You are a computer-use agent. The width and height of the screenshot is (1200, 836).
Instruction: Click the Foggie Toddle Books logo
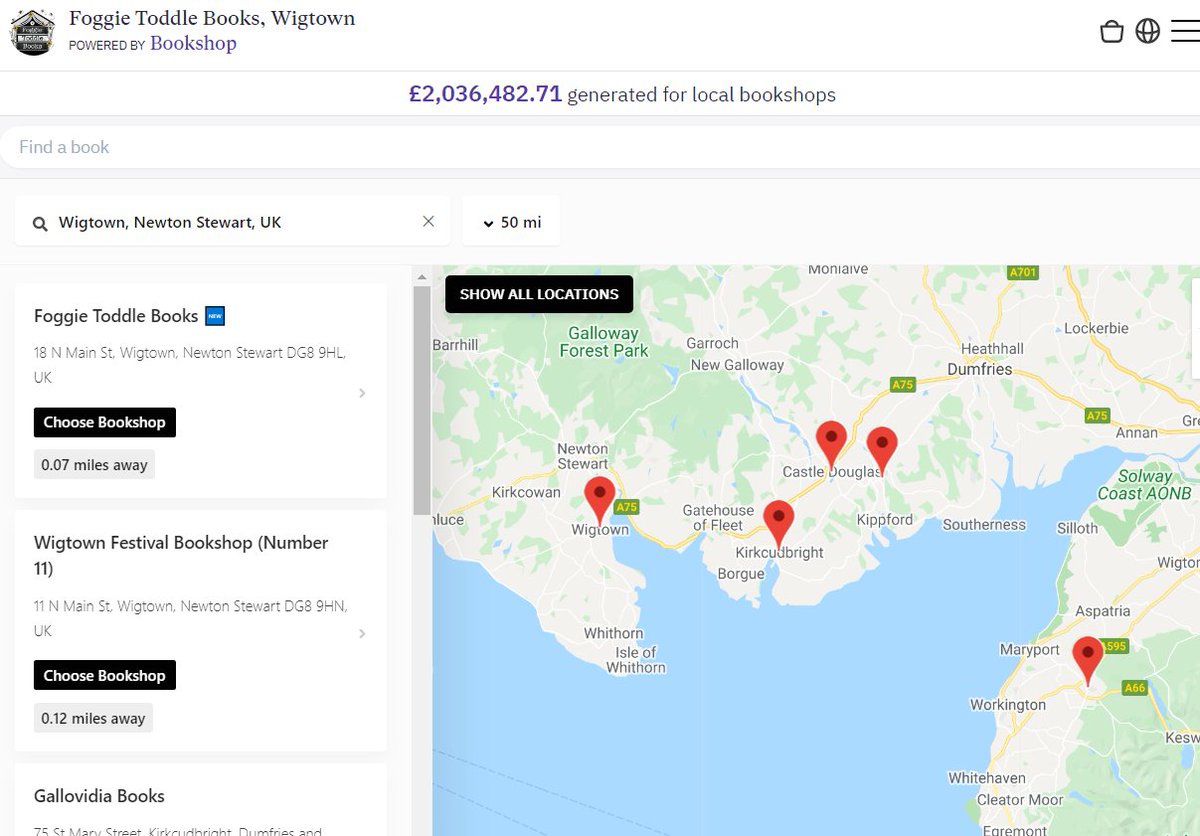tap(32, 31)
